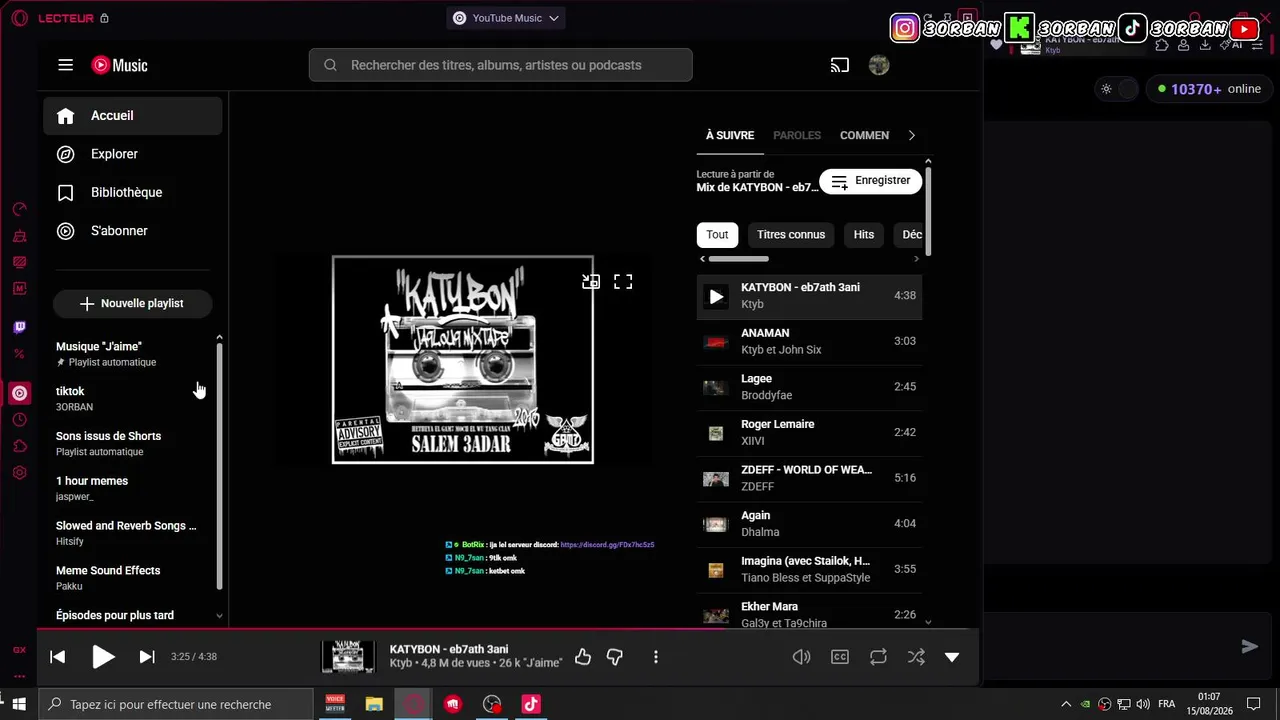Click the song search field
The height and width of the screenshot is (720, 1280).
pyautogui.click(x=501, y=65)
